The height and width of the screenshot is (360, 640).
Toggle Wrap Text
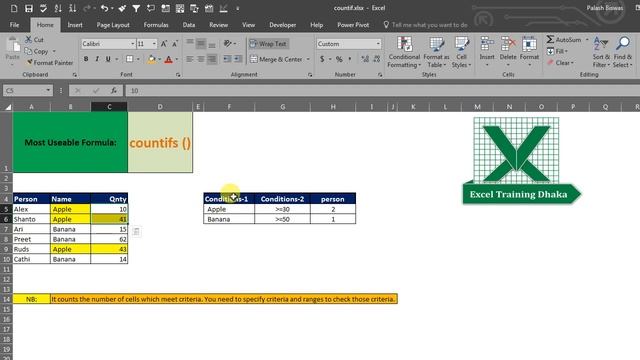(268, 44)
